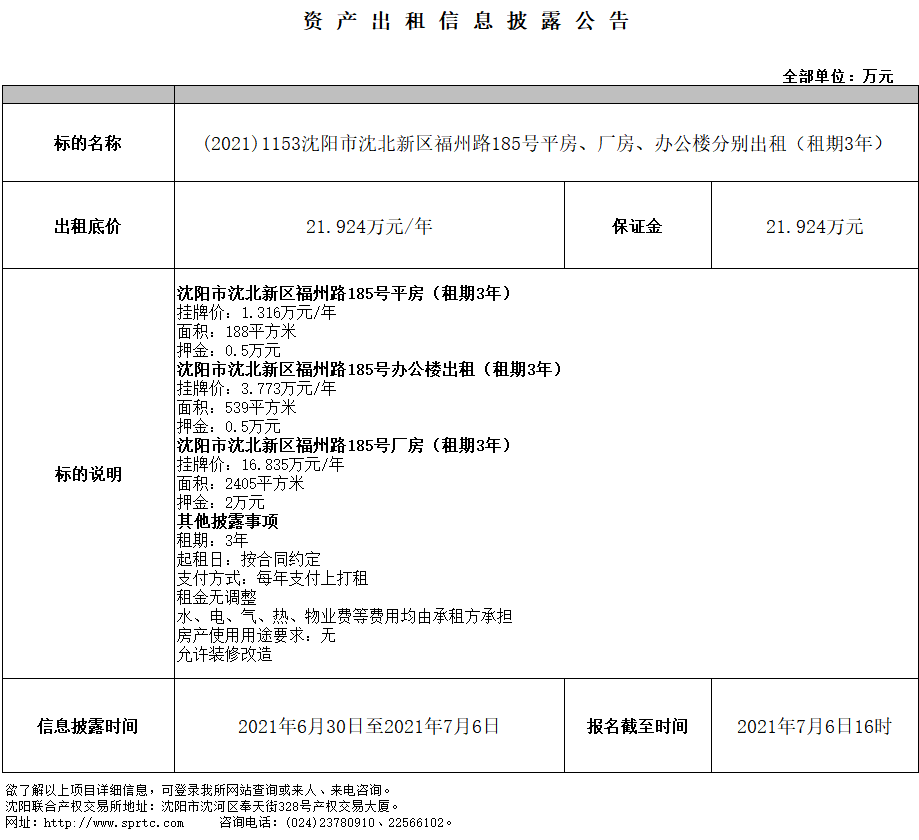
Task: Select the page title 资产出租信息披露公告
Action: coord(466,22)
